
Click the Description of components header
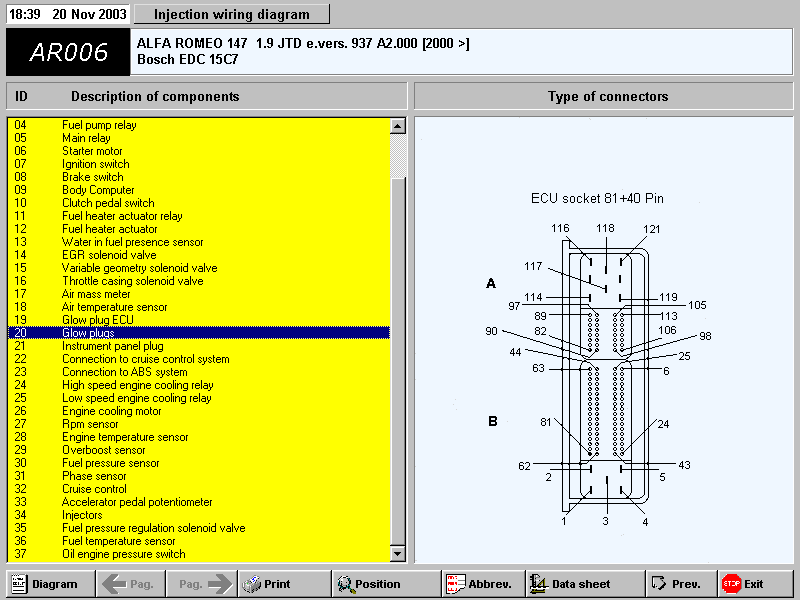(155, 96)
